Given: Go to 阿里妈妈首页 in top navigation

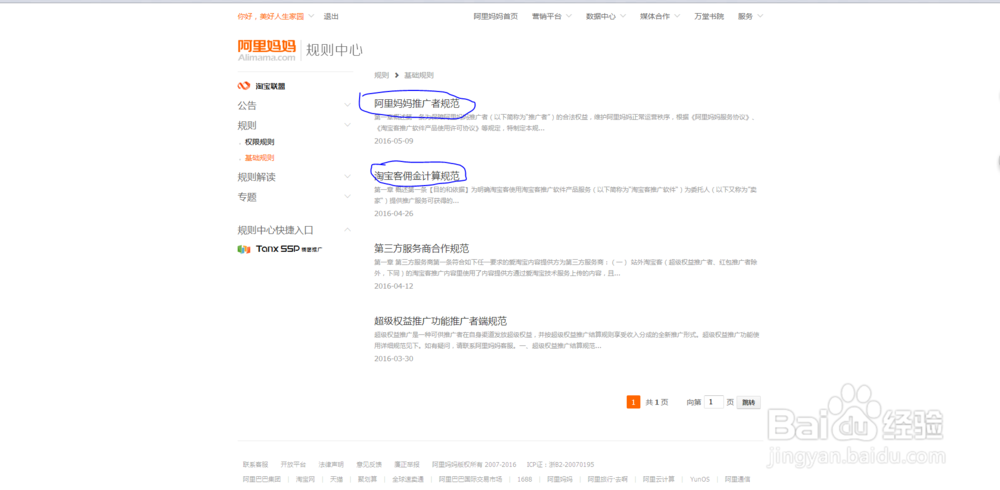Looking at the screenshot, I should click(496, 17).
